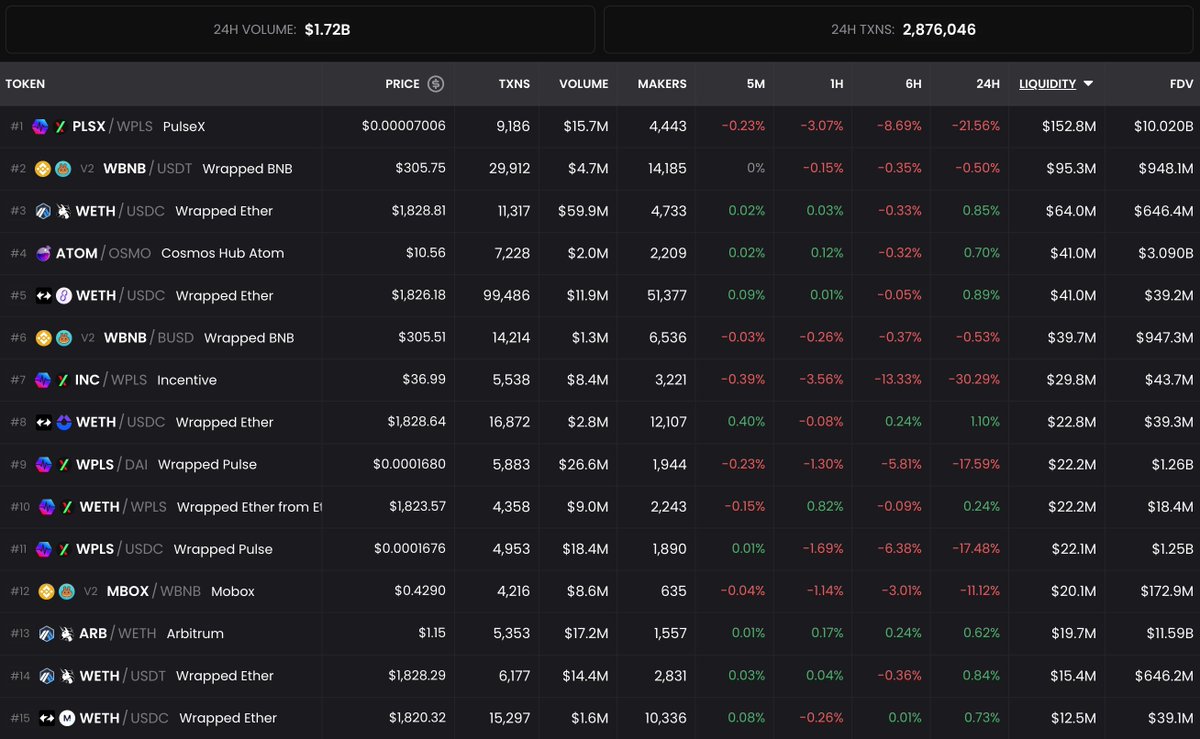Screen dimensions: 1200x739
Task: Open the LIQUIDITY sort dropdown arrow
Action: coord(1088,84)
